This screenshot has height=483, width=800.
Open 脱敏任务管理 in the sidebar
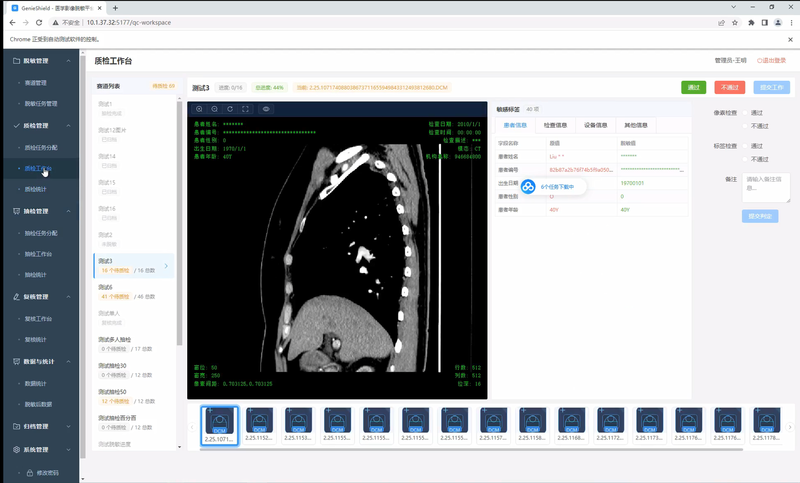(x=41, y=104)
